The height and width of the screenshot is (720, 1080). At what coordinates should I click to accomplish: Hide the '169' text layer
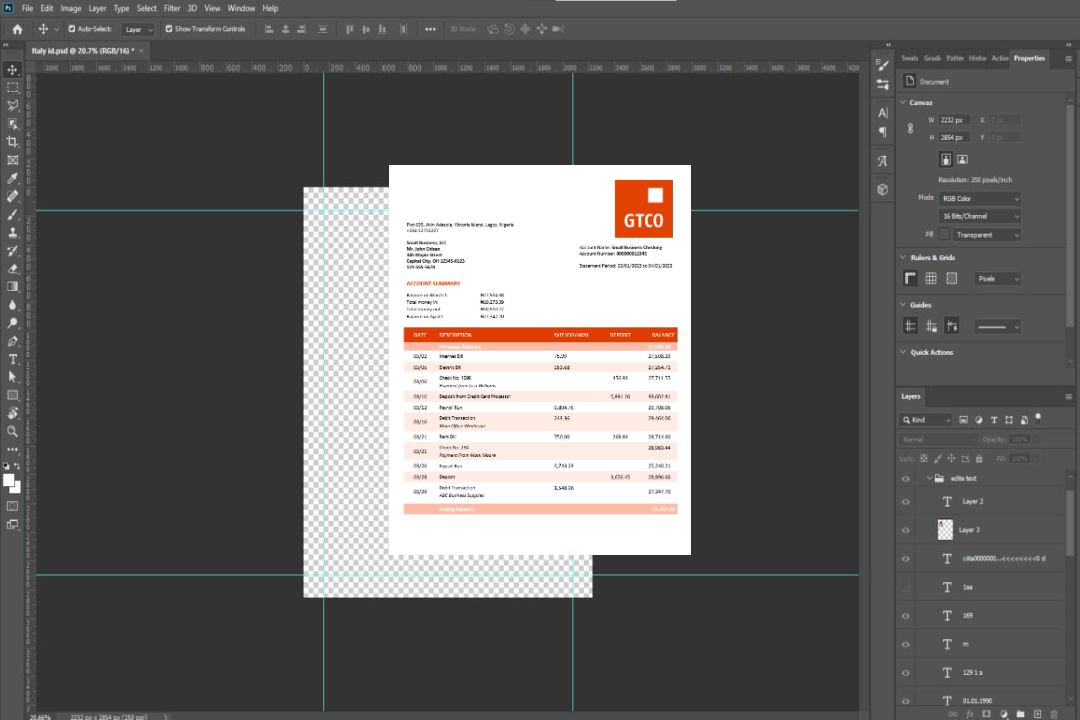[x=906, y=616]
